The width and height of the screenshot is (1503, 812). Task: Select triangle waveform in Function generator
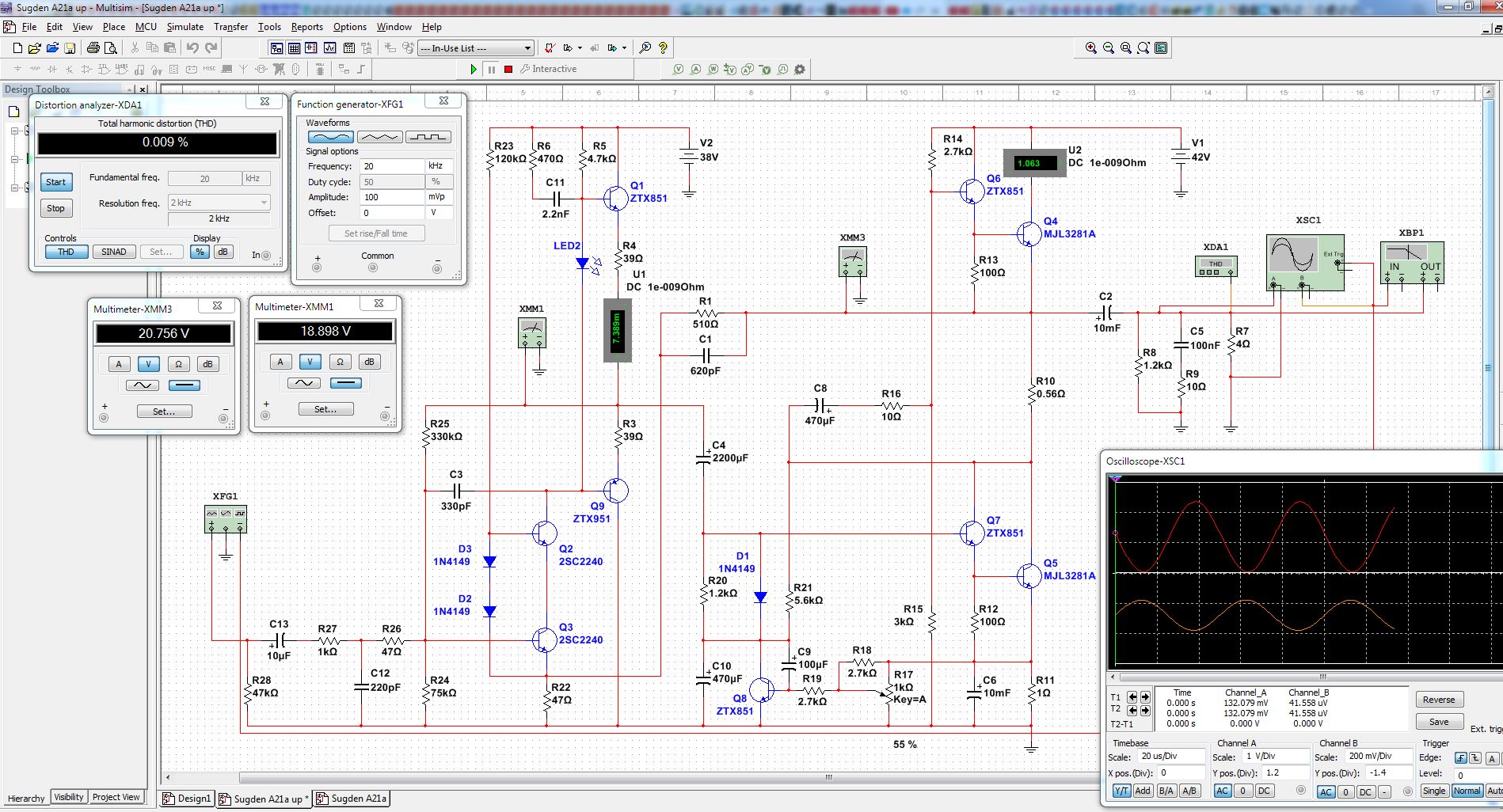click(379, 137)
